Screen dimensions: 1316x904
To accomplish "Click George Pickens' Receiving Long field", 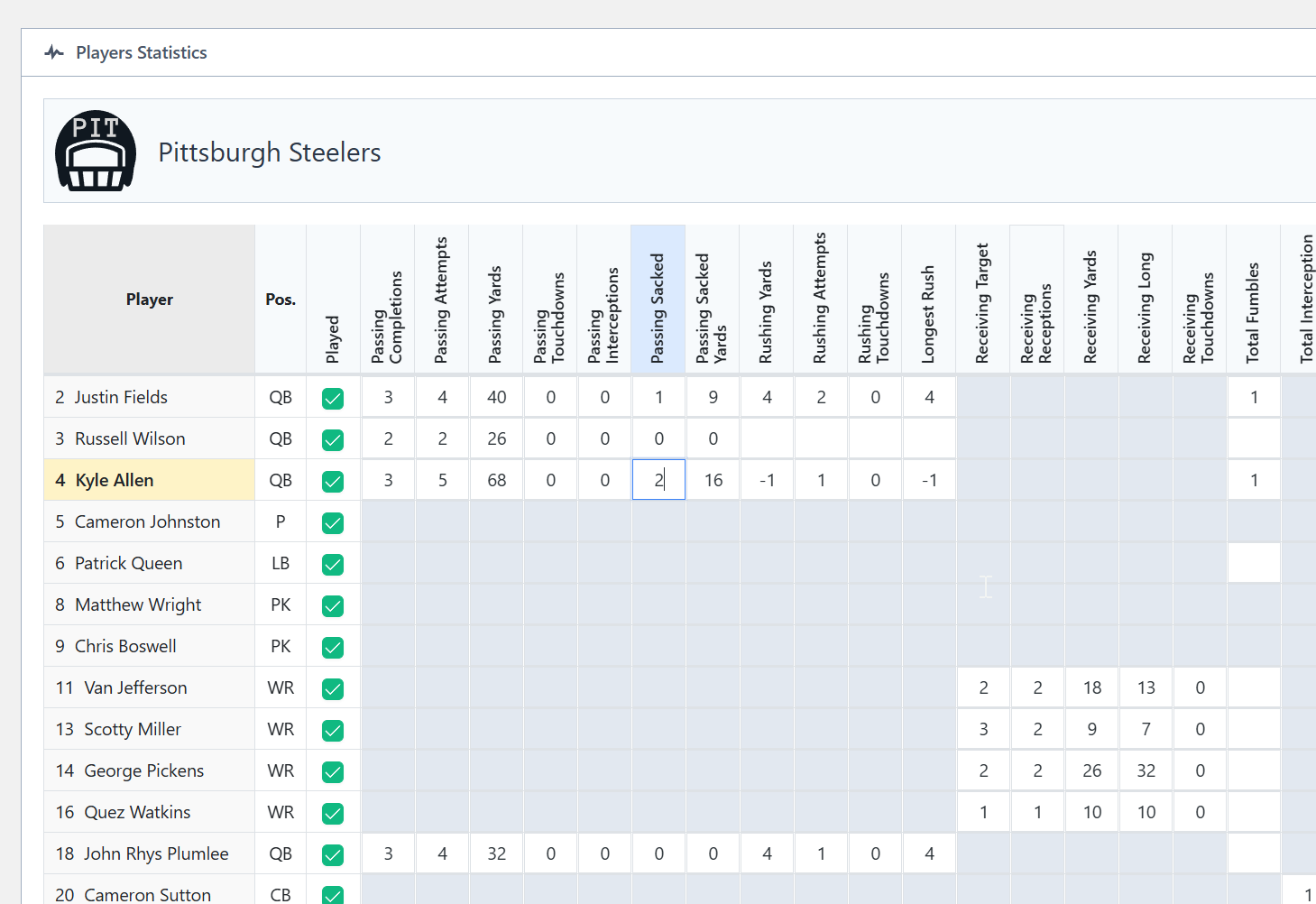I will (1146, 770).
